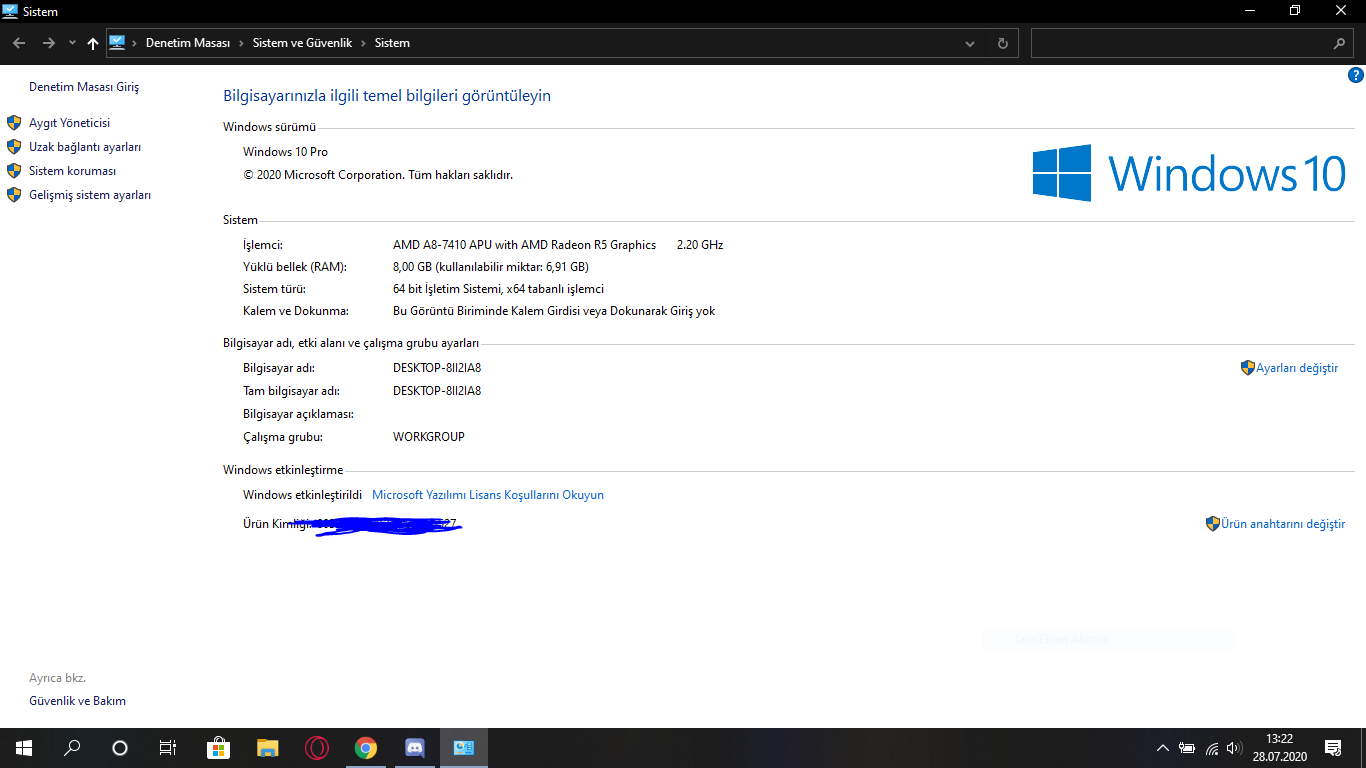Open the notification center icon
The width and height of the screenshot is (1366, 768).
pyautogui.click(x=1333, y=747)
